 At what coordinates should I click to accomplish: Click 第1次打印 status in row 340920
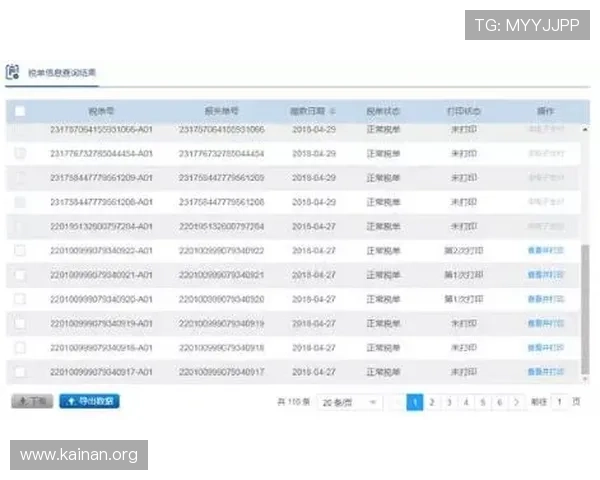click(464, 299)
